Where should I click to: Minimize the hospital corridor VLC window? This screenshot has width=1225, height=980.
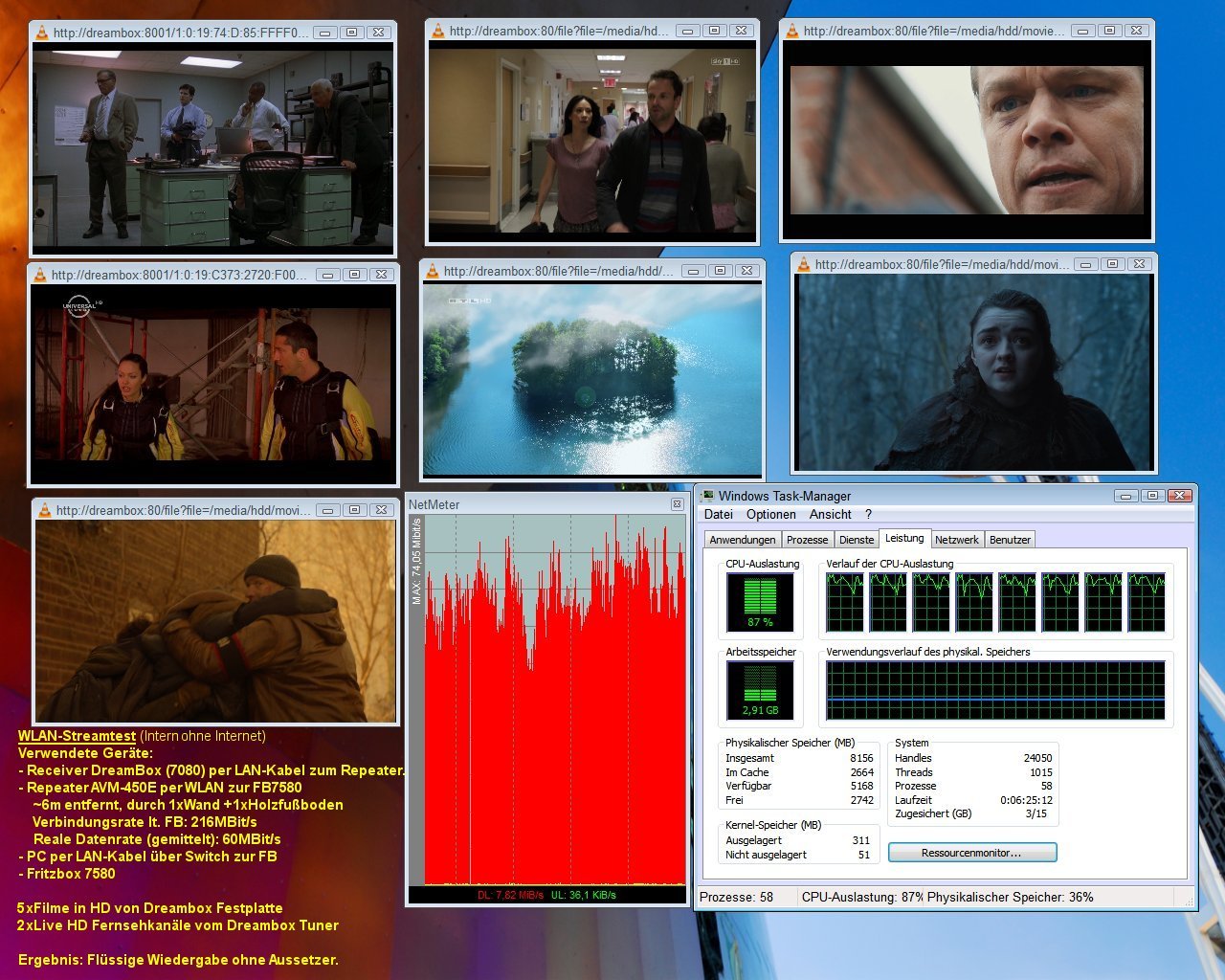[x=687, y=31]
